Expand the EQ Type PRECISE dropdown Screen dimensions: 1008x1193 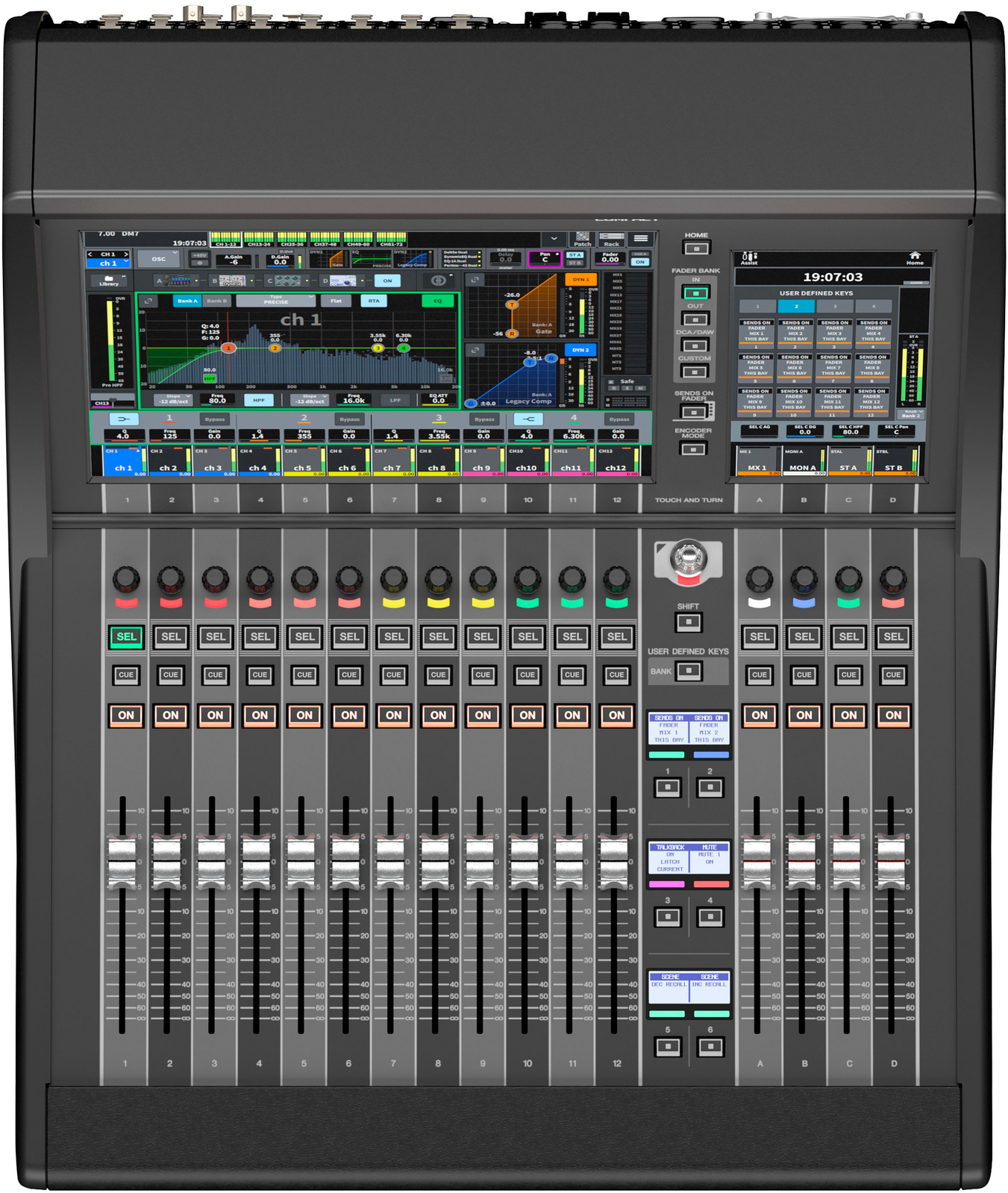coord(276,301)
